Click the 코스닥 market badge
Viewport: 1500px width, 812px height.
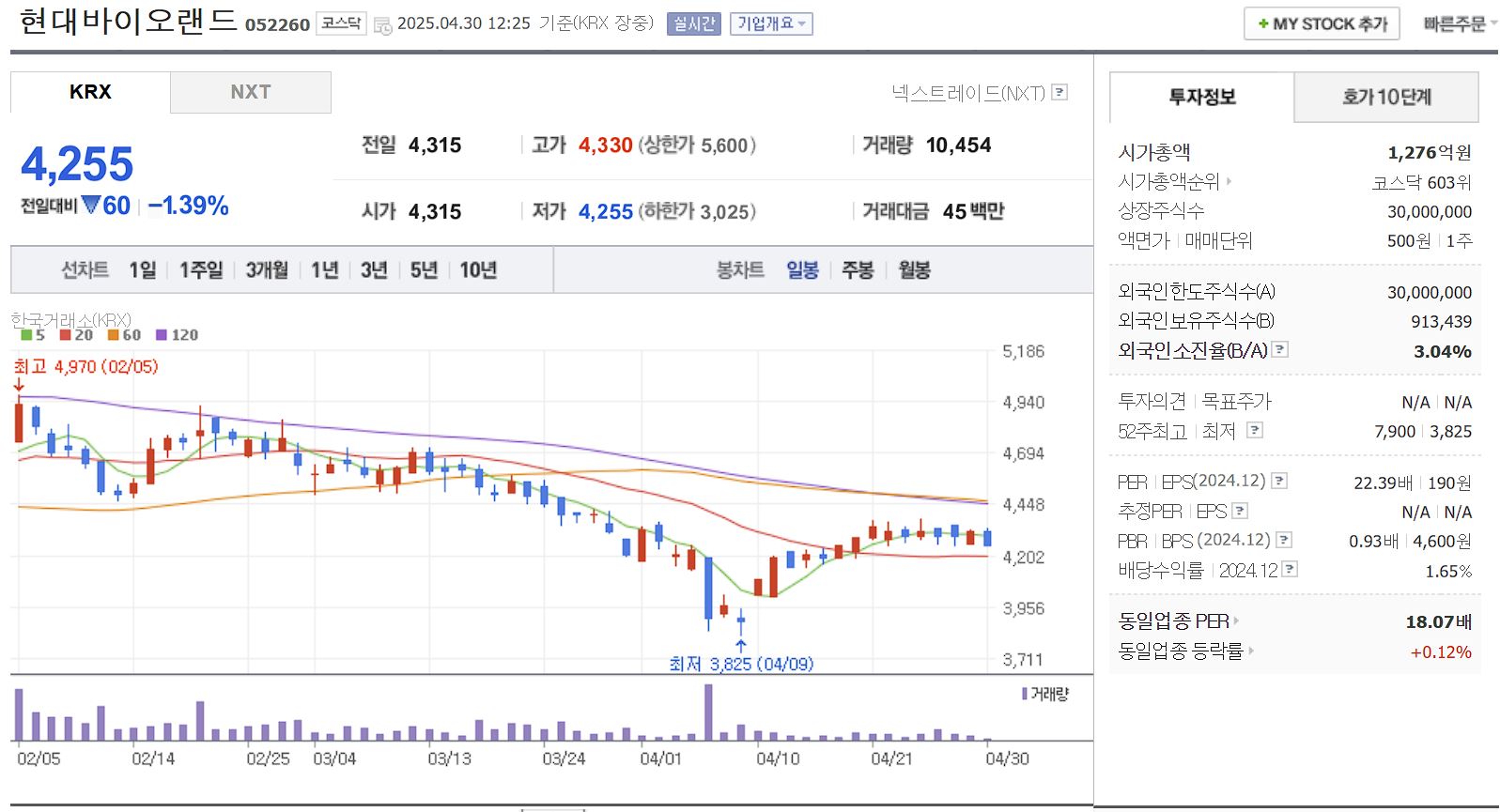point(341,23)
